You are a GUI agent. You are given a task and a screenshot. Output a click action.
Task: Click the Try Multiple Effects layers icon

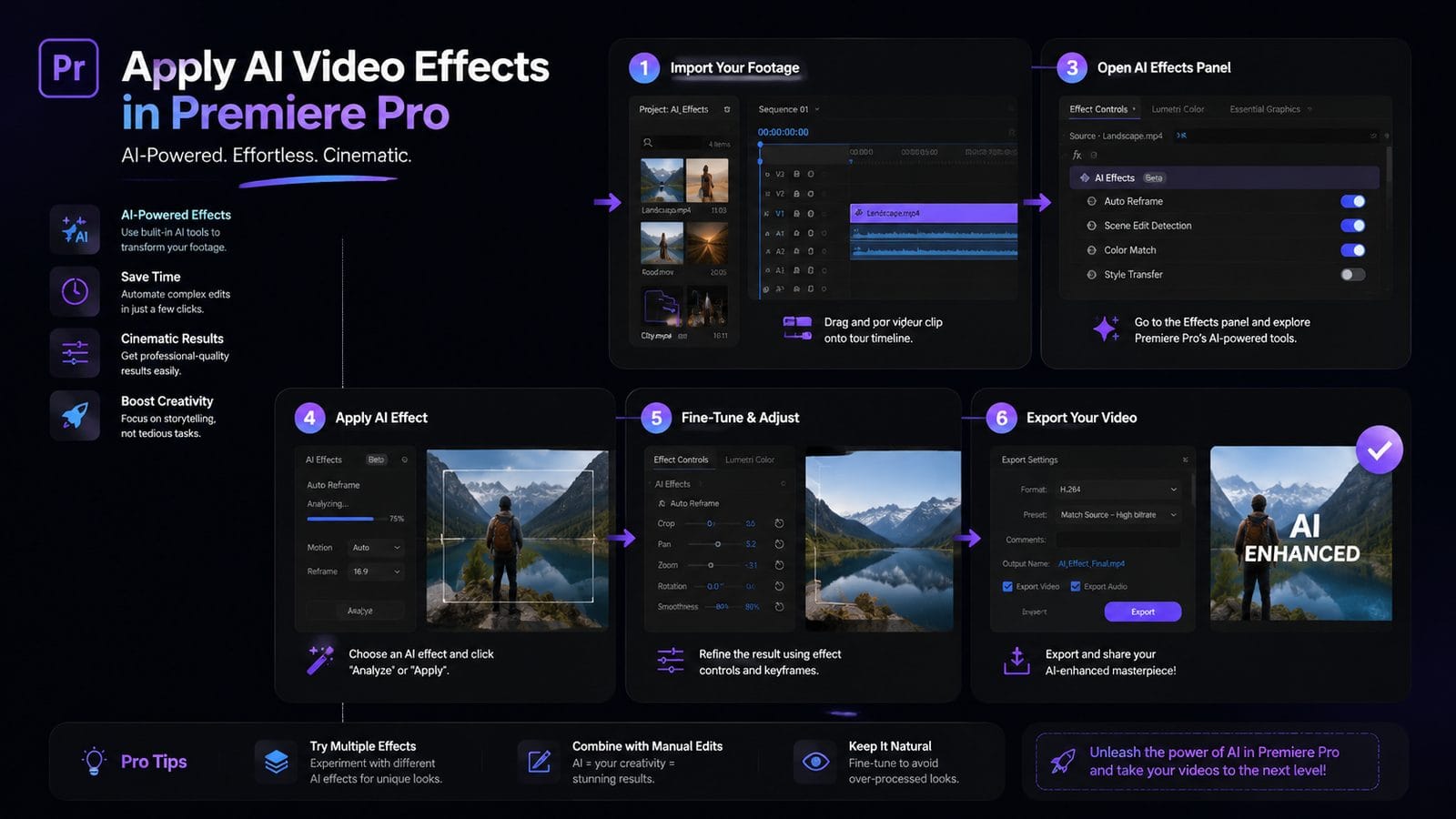[x=277, y=762]
